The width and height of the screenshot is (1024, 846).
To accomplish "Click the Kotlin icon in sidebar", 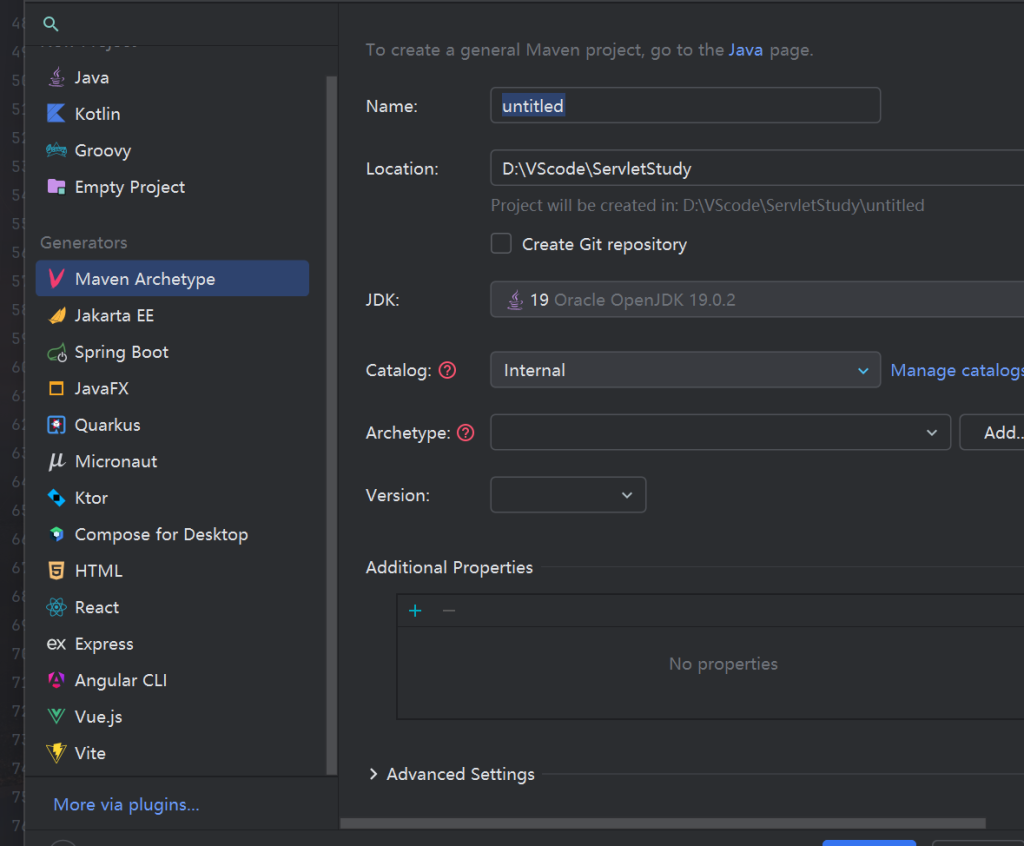I will 56,114.
